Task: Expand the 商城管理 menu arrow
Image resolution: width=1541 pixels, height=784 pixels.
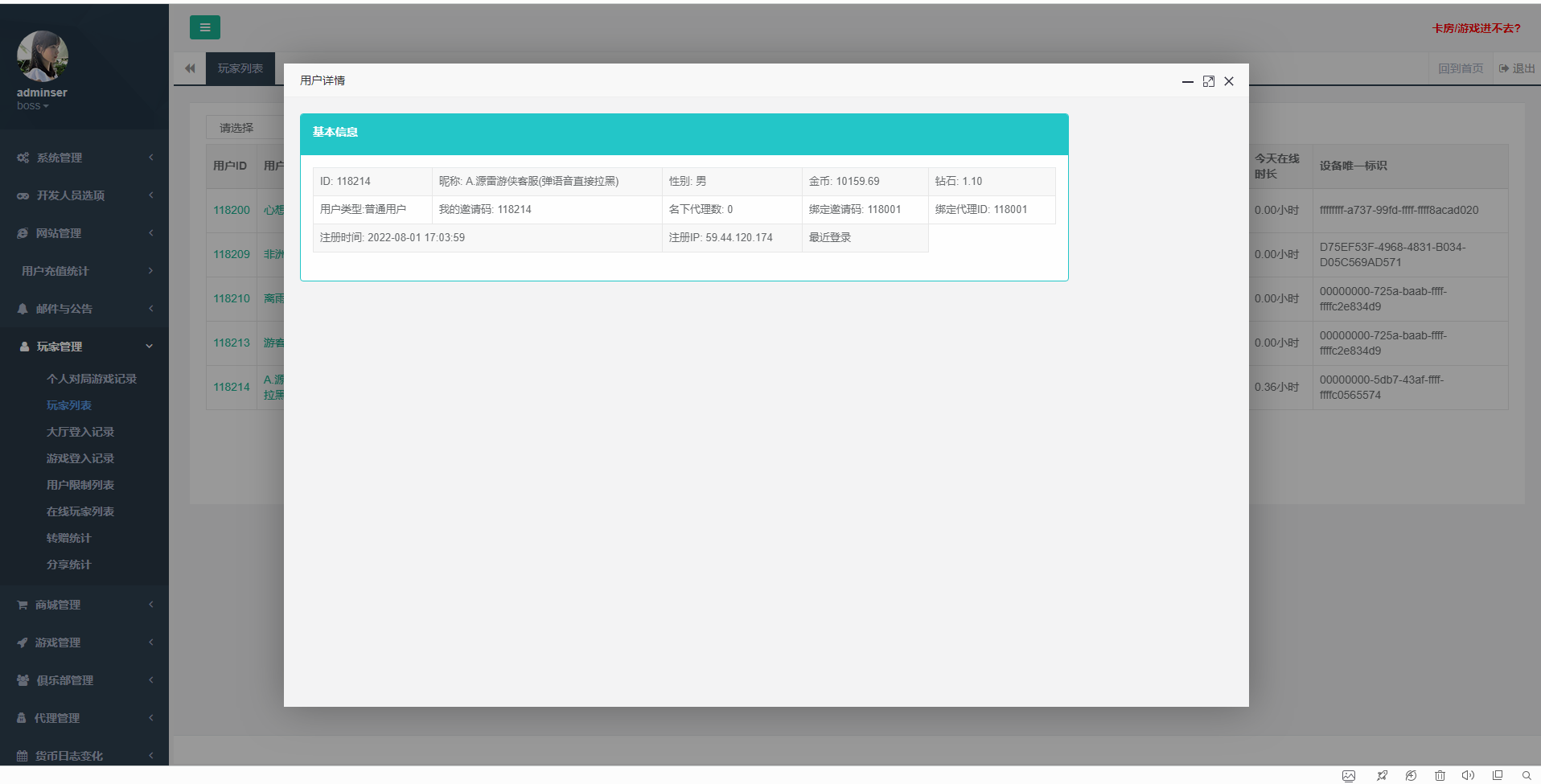Action: tap(150, 605)
